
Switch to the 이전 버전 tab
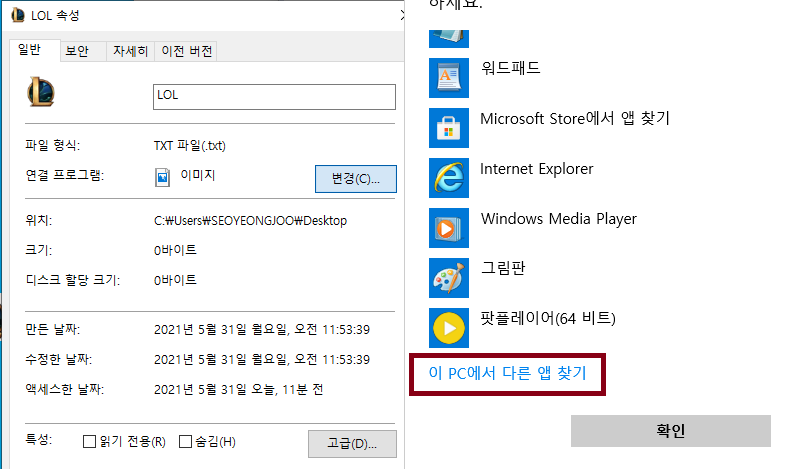(x=186, y=51)
